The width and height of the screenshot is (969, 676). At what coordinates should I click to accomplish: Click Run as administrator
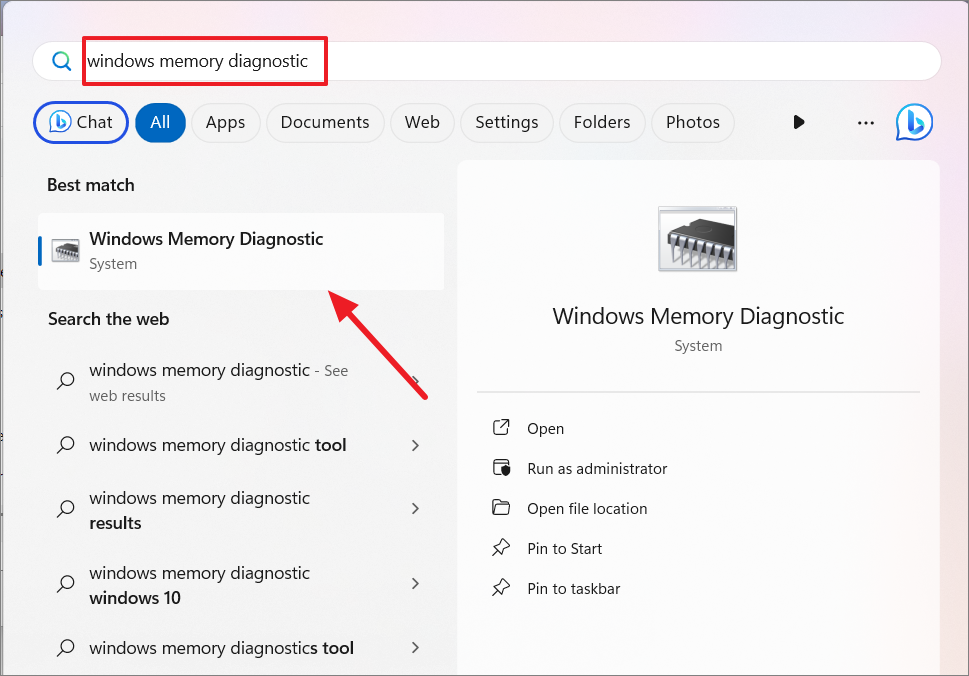tap(597, 468)
